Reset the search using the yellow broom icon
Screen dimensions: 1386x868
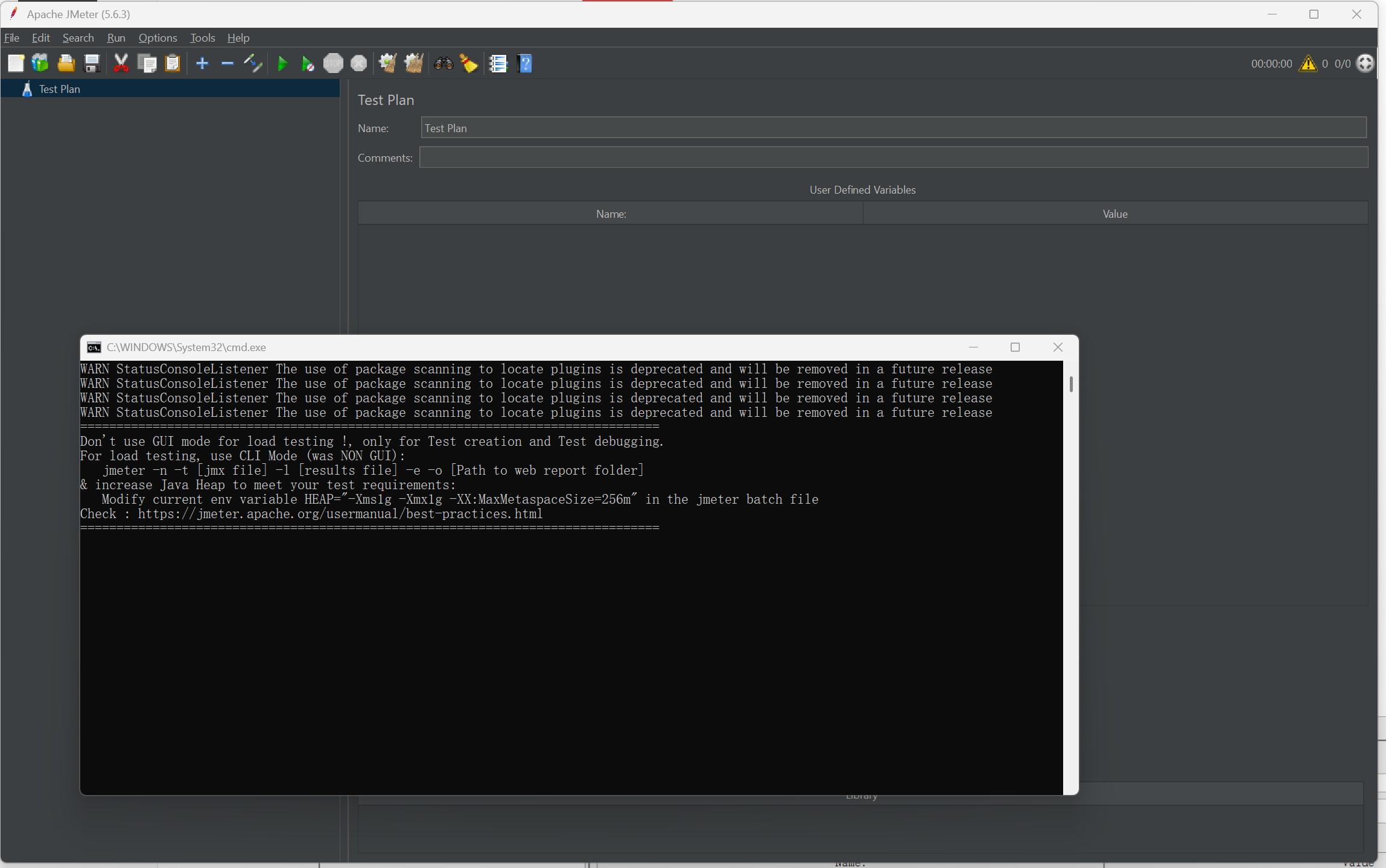pyautogui.click(x=469, y=63)
